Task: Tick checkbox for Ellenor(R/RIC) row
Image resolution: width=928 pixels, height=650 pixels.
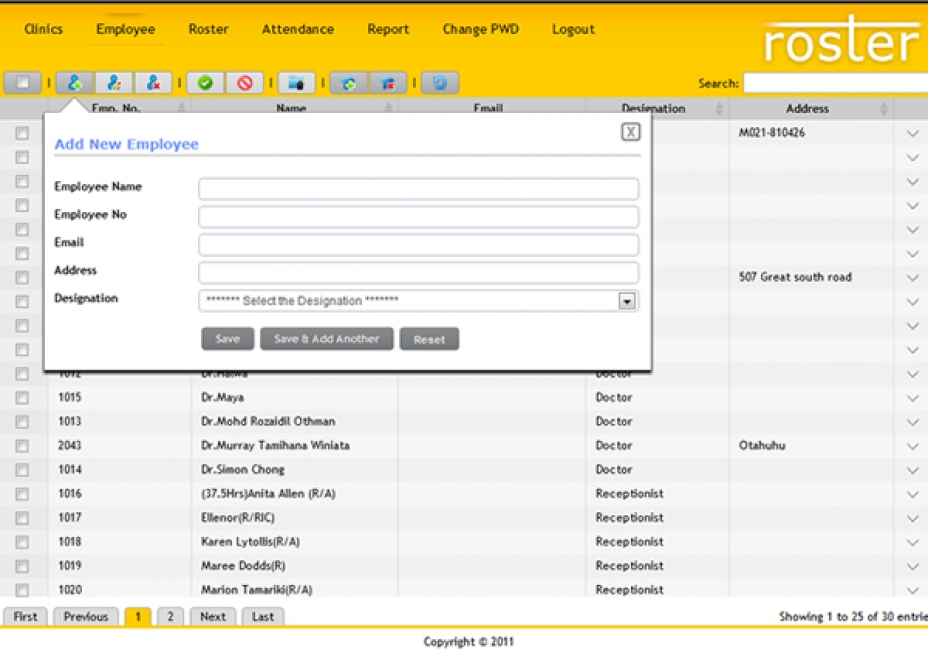Action: coord(22,518)
